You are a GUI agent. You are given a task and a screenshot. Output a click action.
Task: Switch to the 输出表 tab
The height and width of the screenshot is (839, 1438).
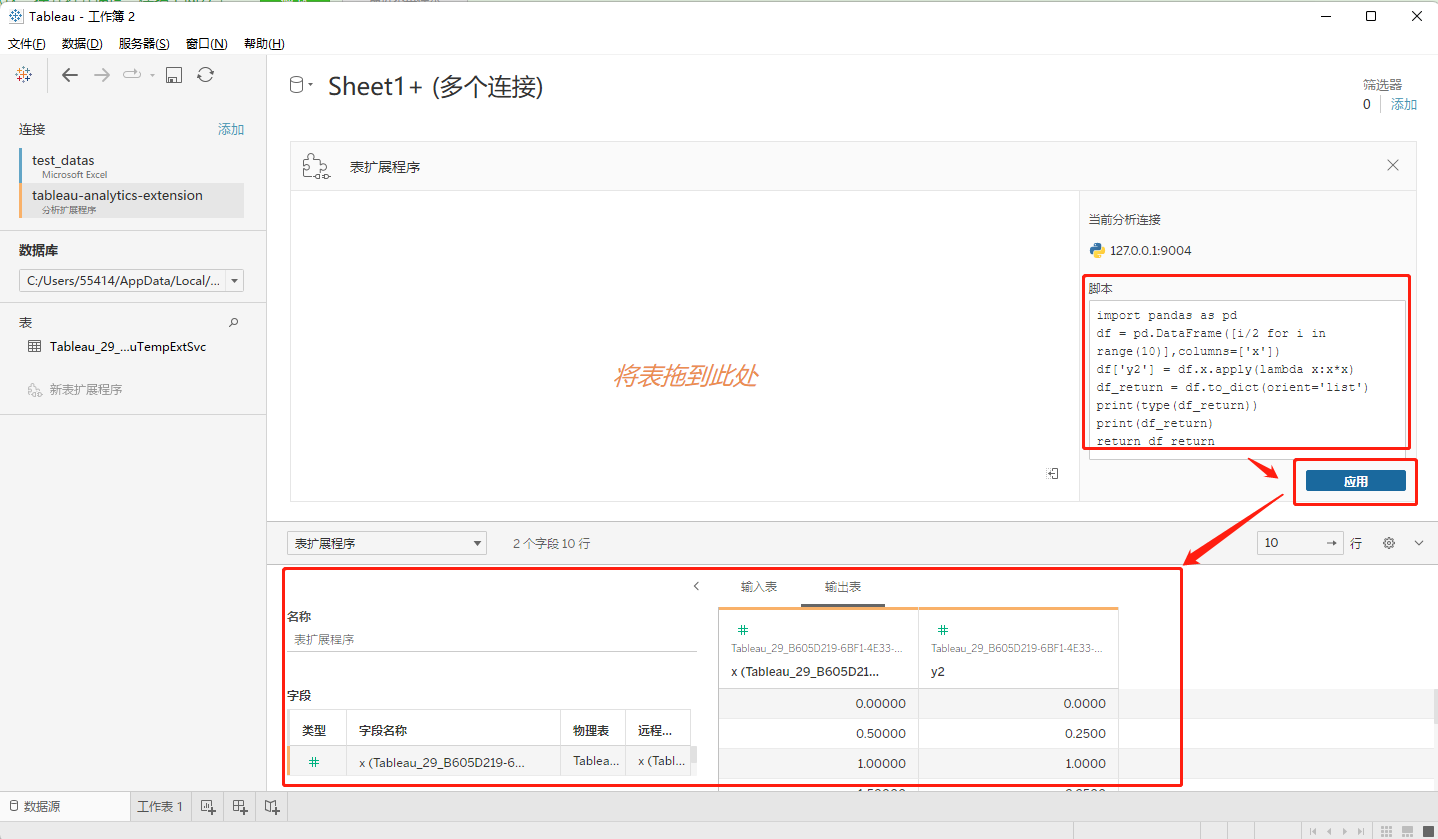(843, 587)
